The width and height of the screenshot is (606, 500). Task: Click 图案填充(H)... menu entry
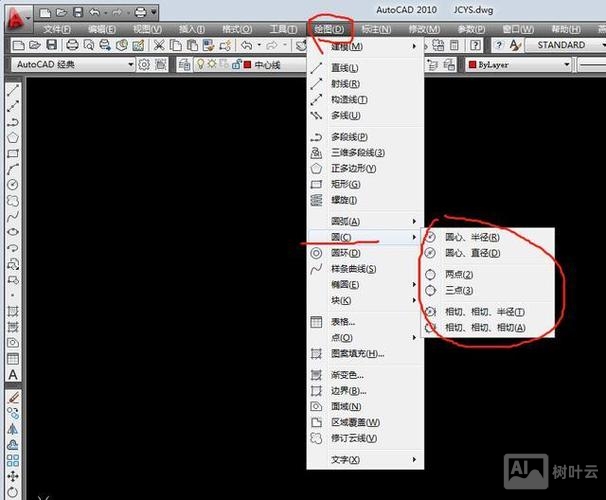pyautogui.click(x=357, y=354)
